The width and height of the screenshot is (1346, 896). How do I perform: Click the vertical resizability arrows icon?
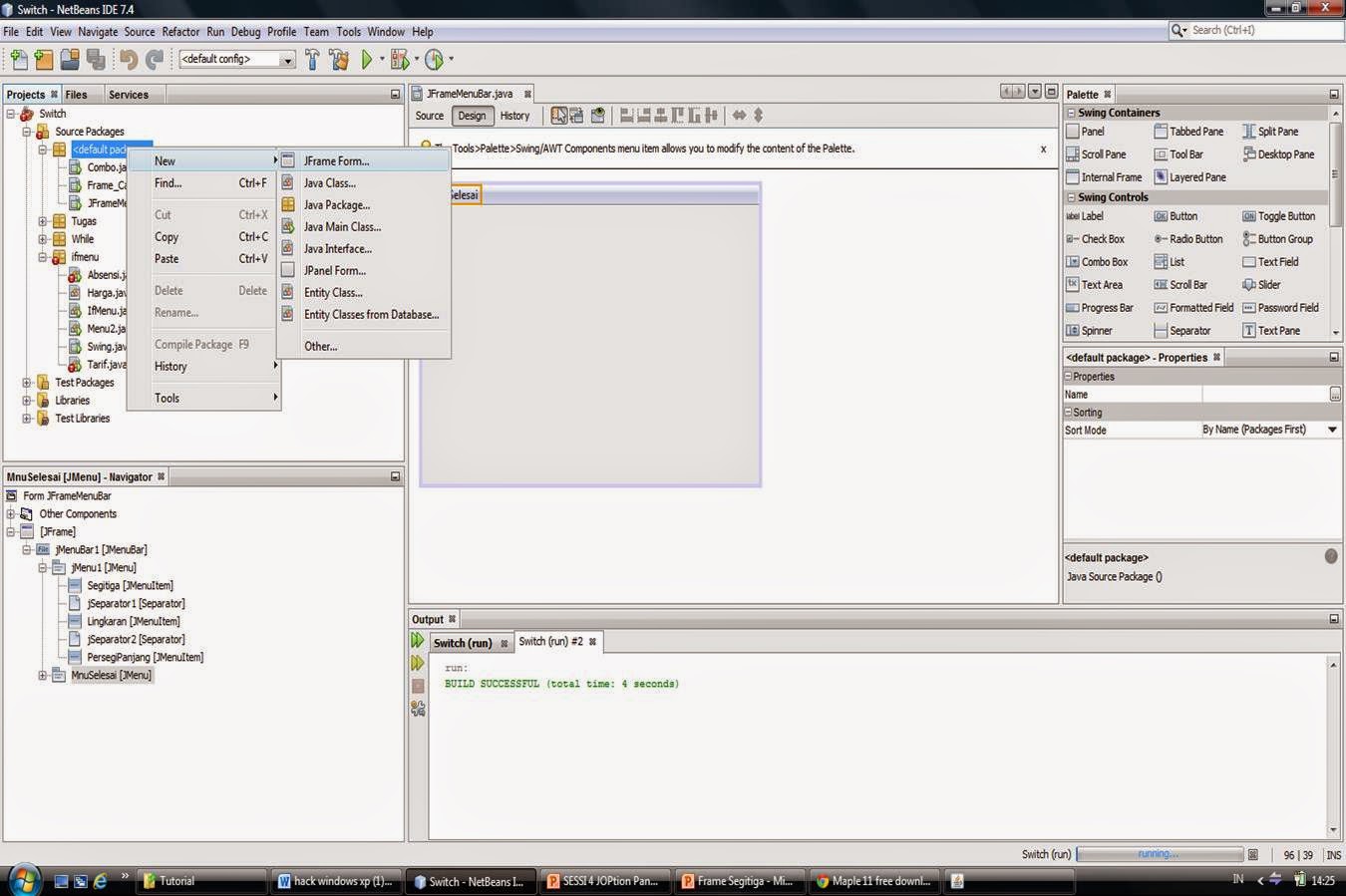point(758,116)
